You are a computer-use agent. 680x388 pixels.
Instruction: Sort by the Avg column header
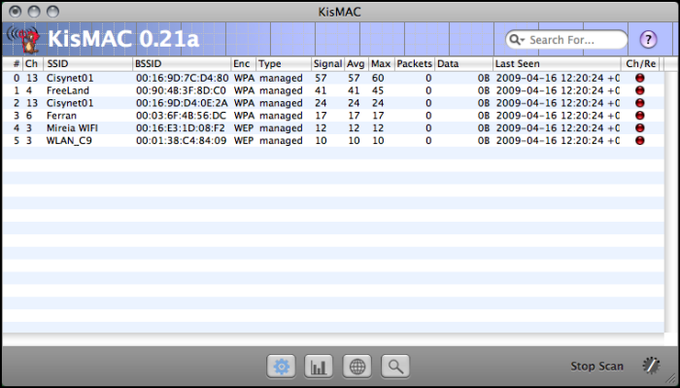point(356,64)
